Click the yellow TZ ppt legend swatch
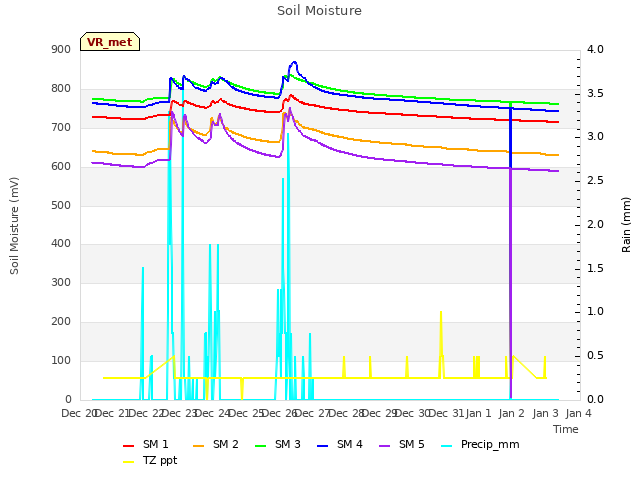Viewport: 640px width, 480px height. pos(129,462)
